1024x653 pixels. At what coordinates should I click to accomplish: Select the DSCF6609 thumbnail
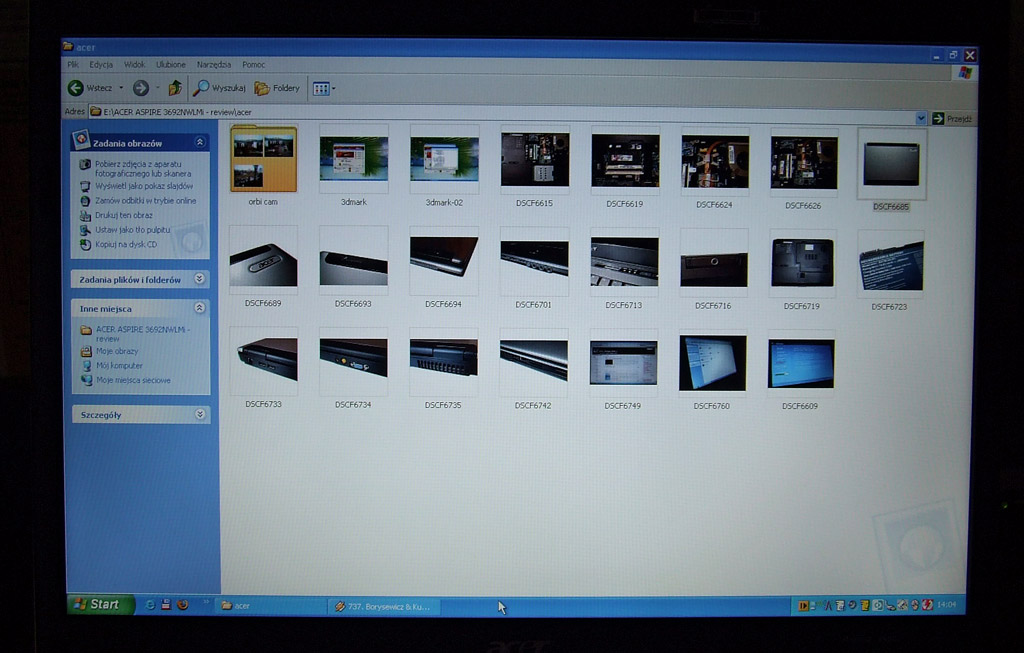coord(801,364)
